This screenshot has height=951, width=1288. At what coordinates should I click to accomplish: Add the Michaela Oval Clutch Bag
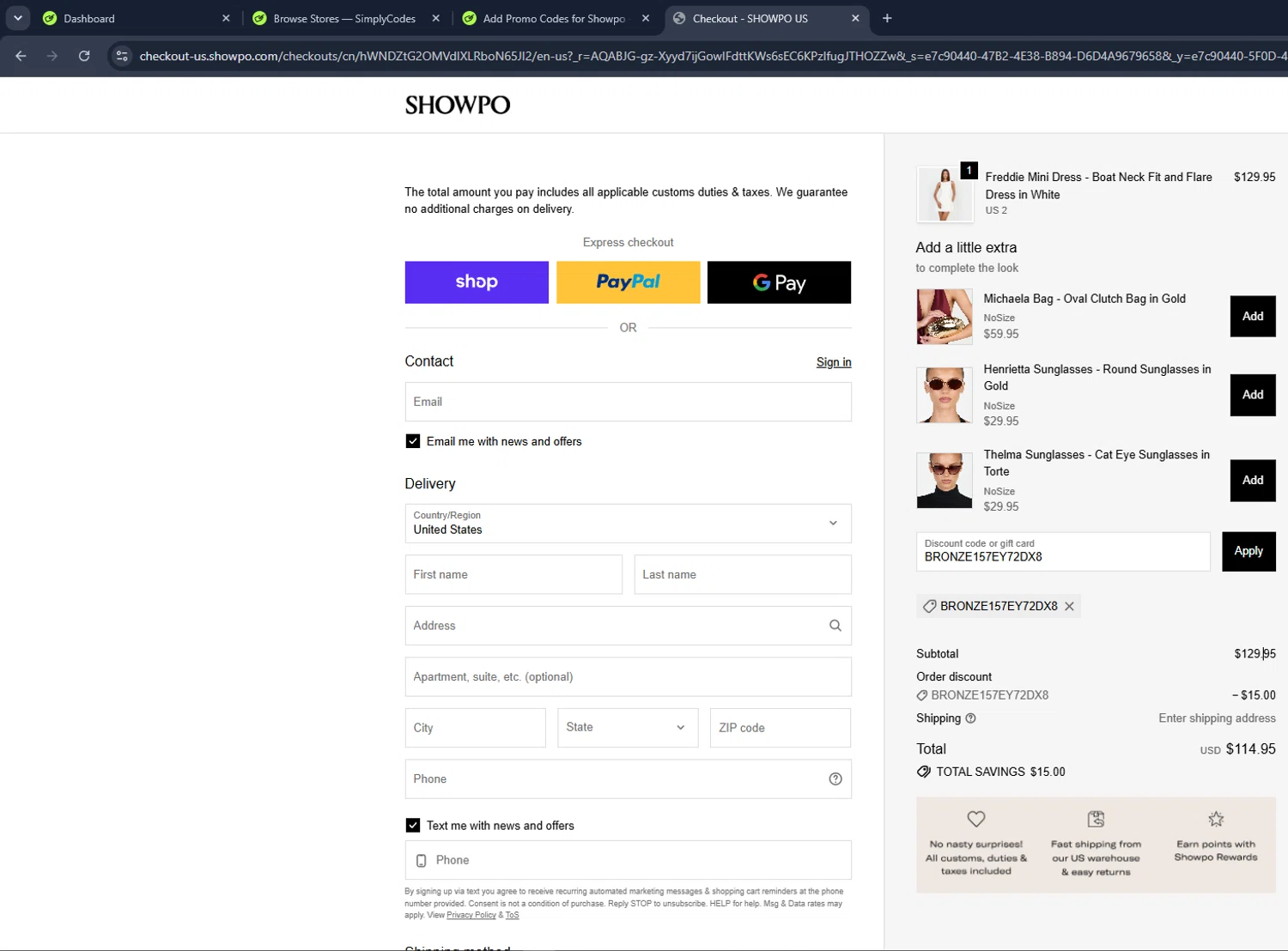tap(1253, 317)
